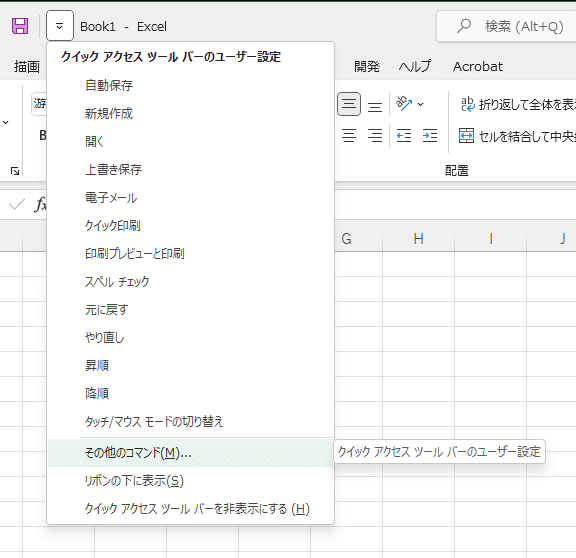Choose クイック アクセス ツール バーを非表示にする (H)
Image resolution: width=576 pixels, height=558 pixels.
coord(191,509)
